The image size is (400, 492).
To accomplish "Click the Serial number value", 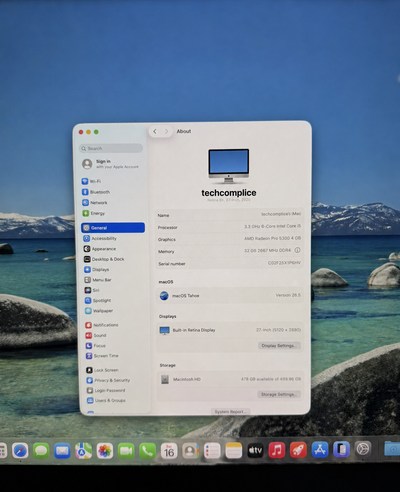I will (x=284, y=263).
